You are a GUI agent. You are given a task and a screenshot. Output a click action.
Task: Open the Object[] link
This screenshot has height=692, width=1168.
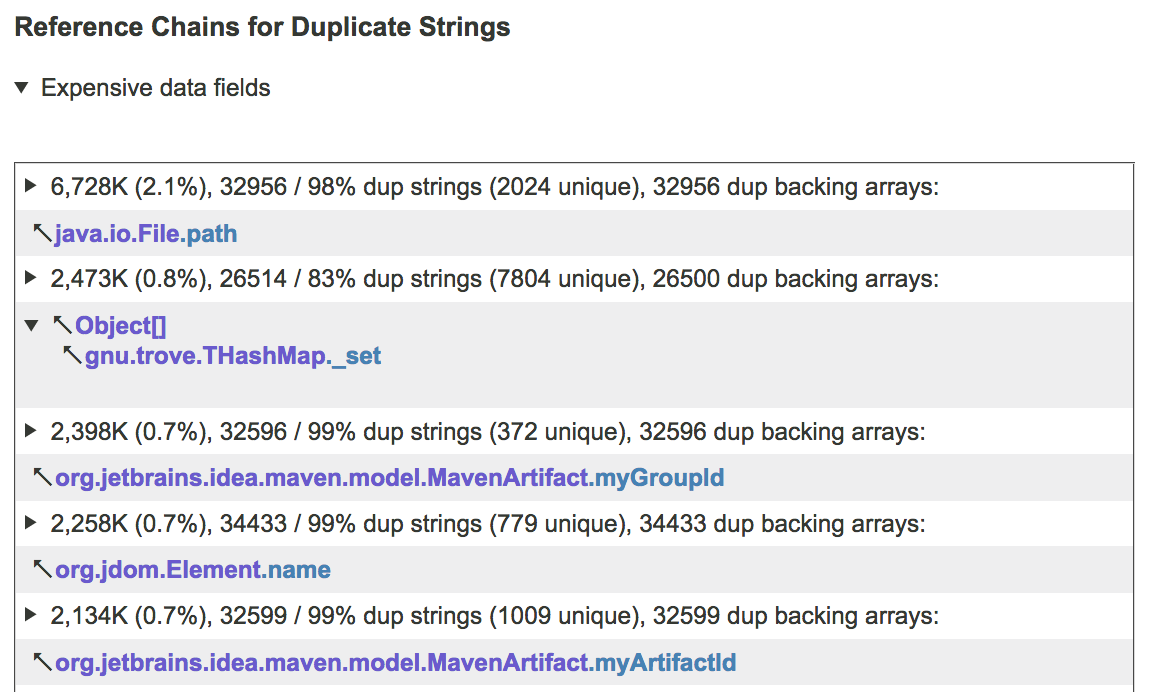pos(120,325)
